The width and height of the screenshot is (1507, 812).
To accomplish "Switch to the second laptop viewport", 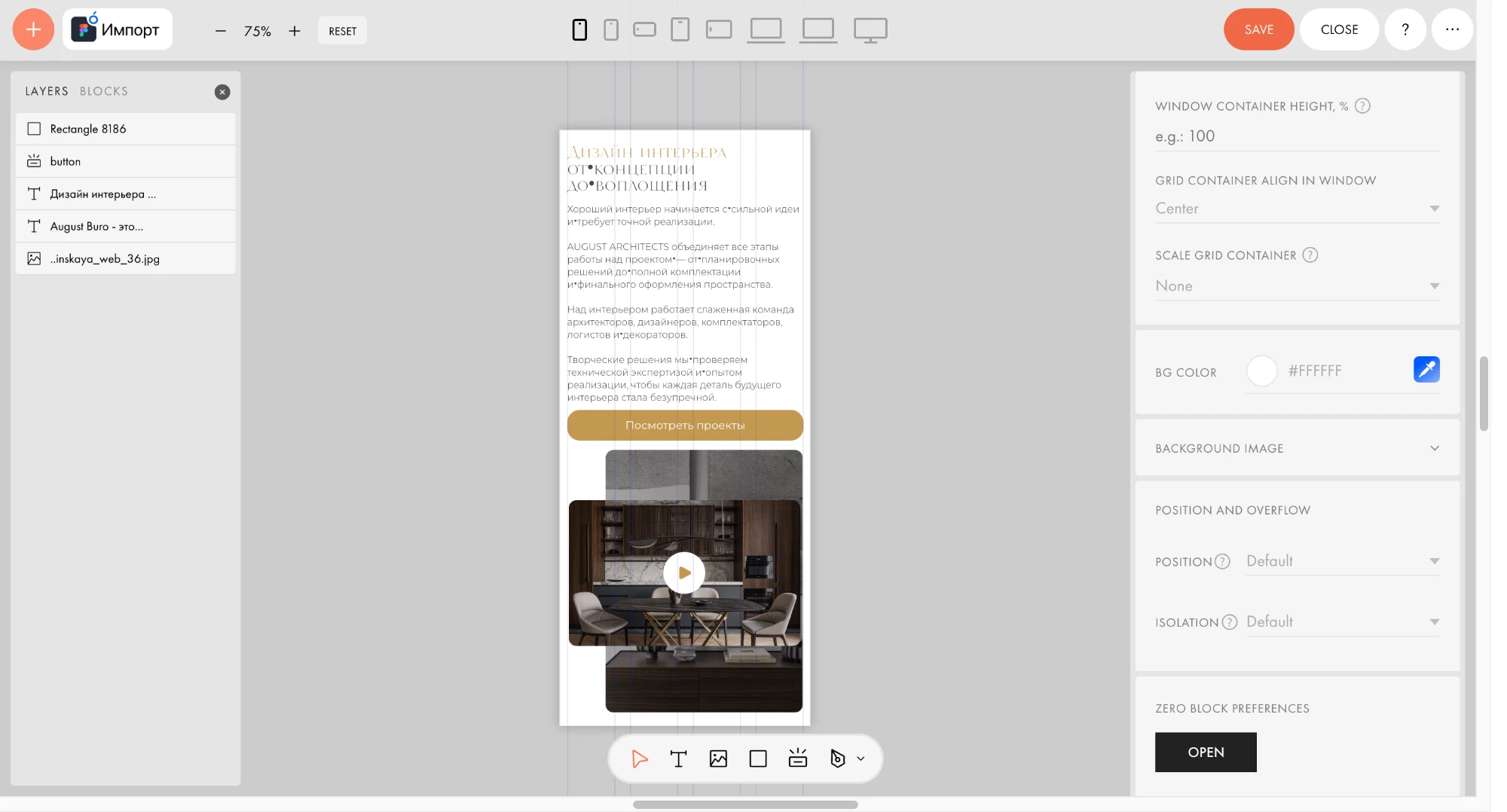I will [818, 30].
